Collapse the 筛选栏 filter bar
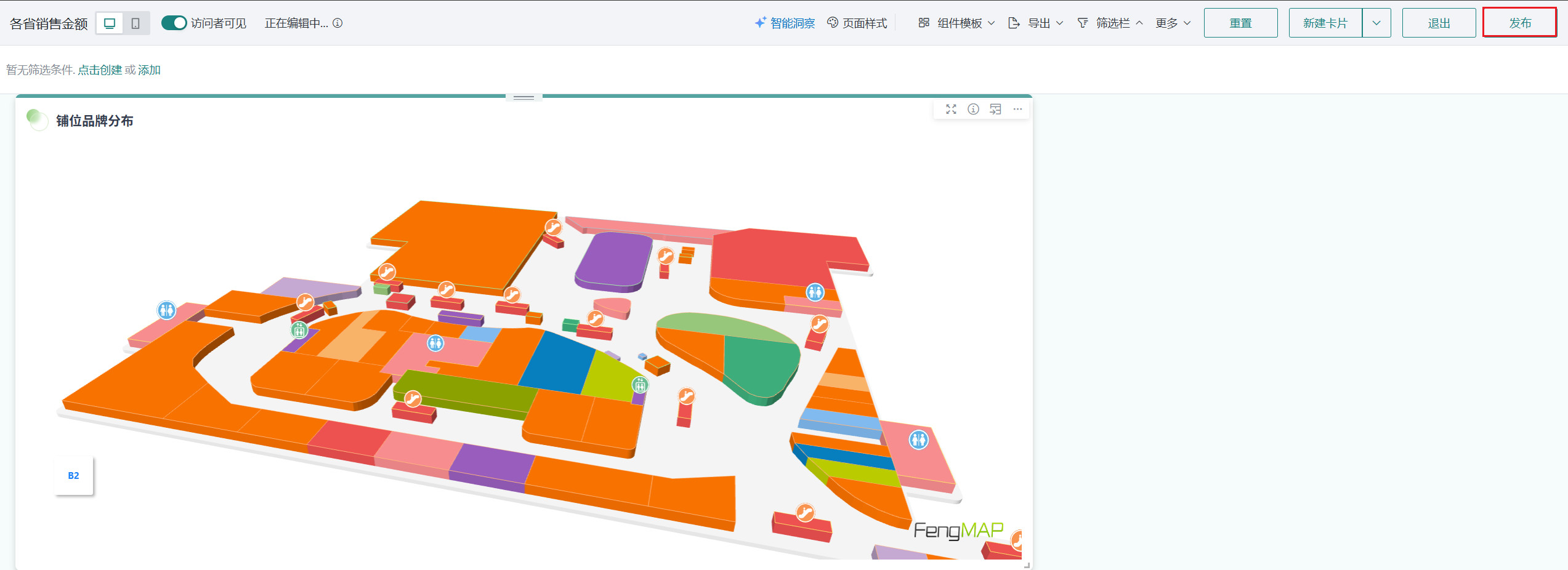Viewport: 1568px width, 570px height. point(1110,23)
